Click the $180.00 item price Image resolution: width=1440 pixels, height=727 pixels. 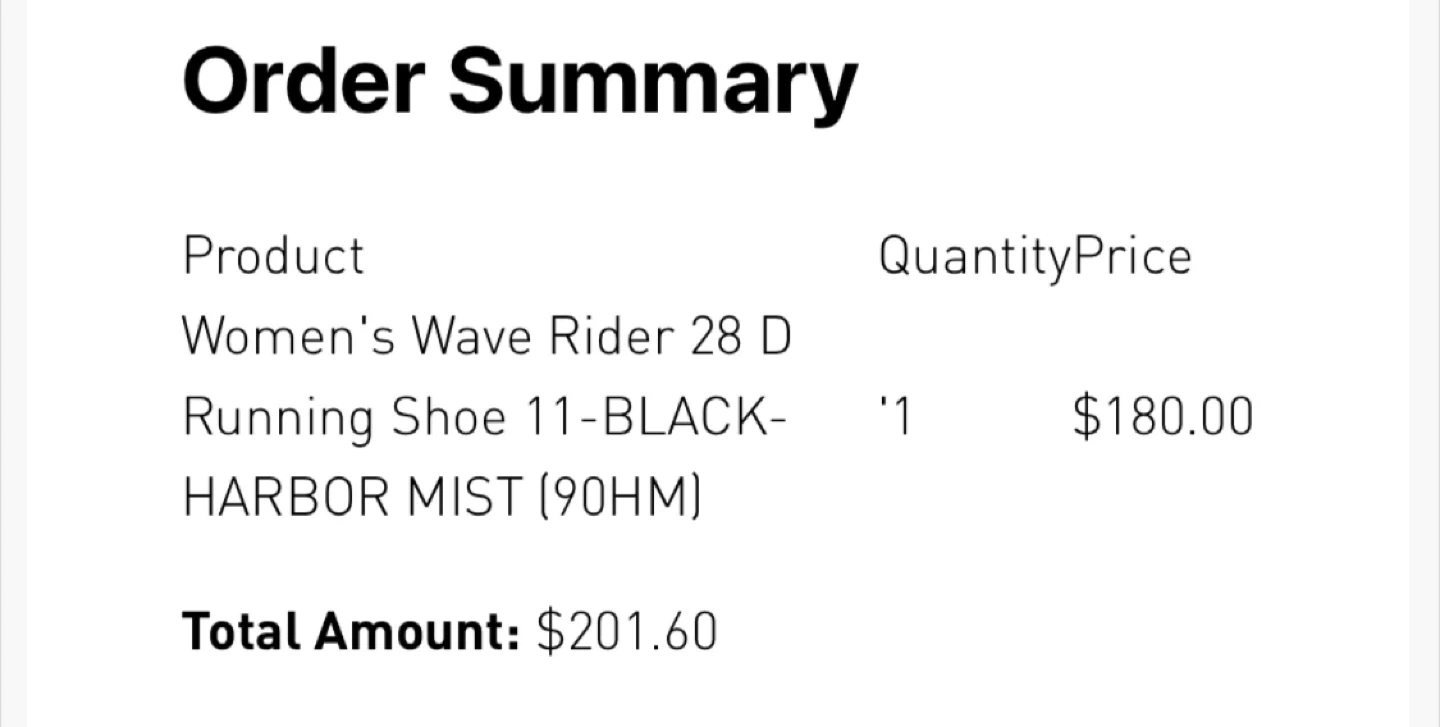point(1162,417)
